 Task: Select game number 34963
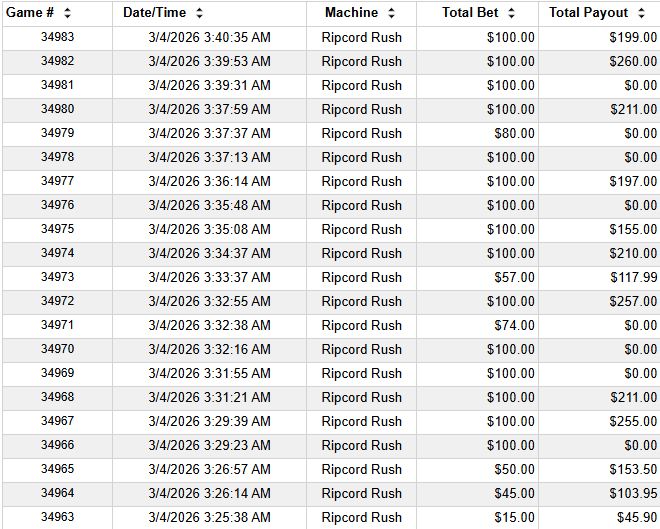(57, 517)
